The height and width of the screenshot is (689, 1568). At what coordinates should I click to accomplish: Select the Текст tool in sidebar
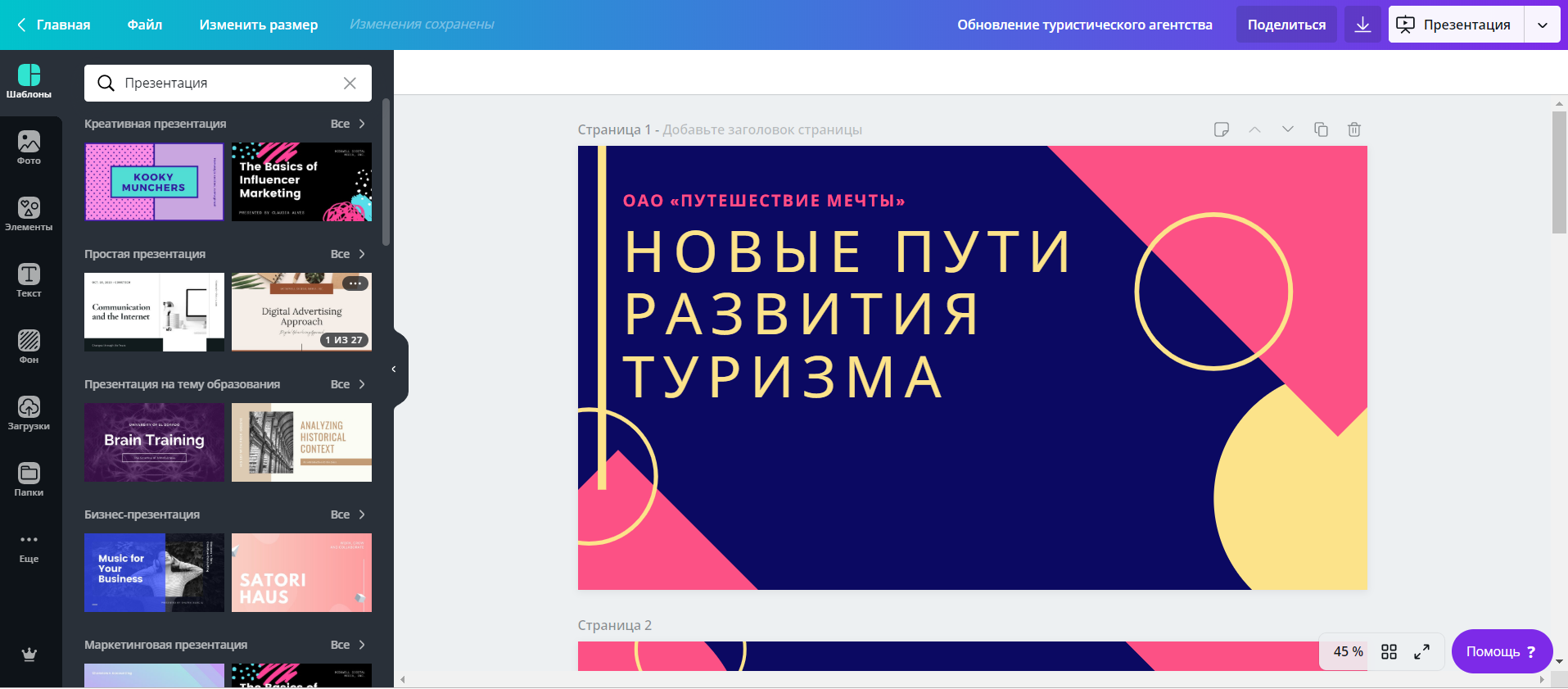pos(29,280)
